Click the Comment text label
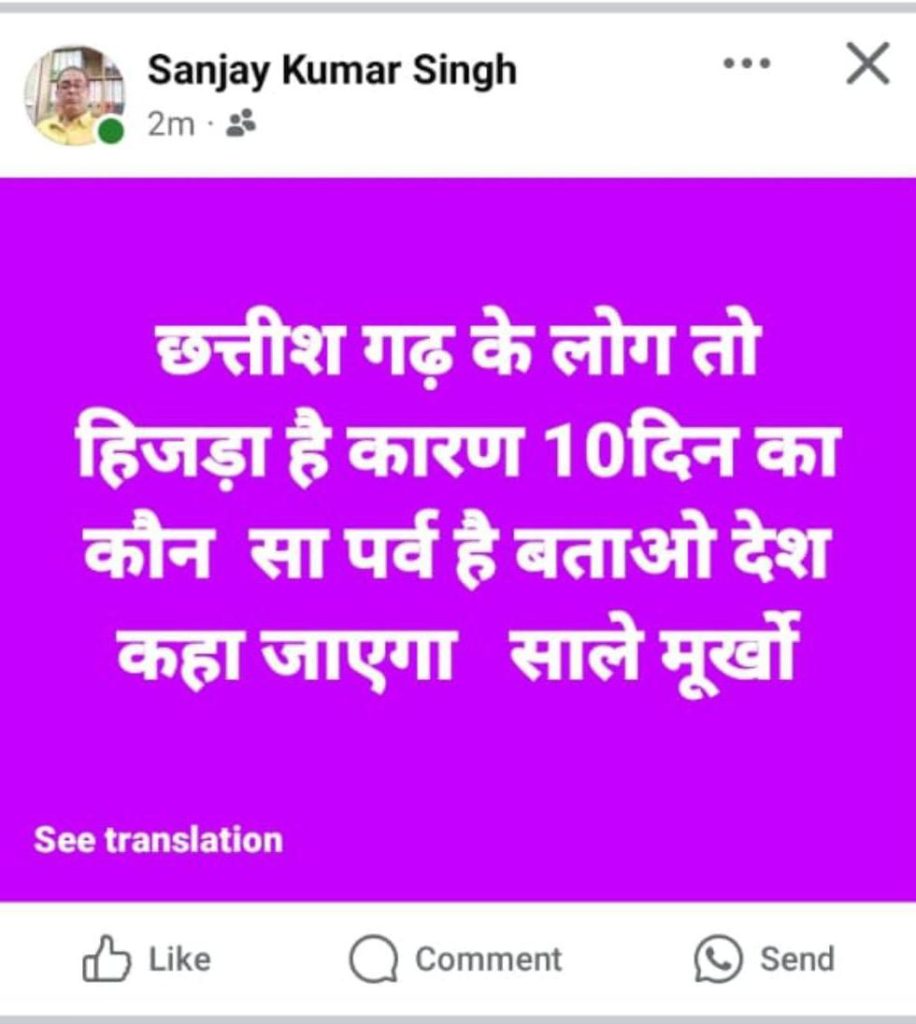Screen dimensions: 916x1024 (x=488, y=959)
